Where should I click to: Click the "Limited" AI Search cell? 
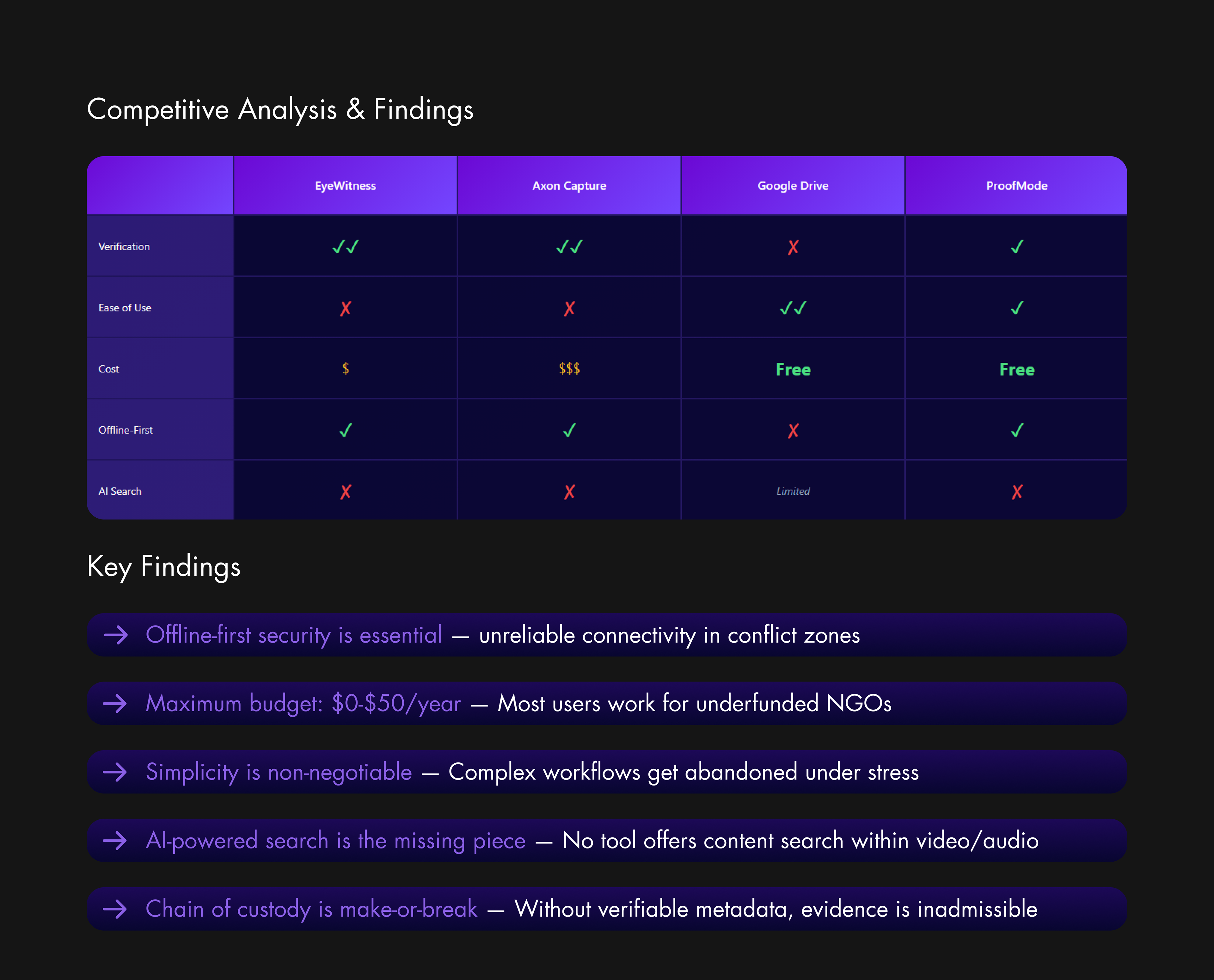pyautogui.click(x=793, y=492)
